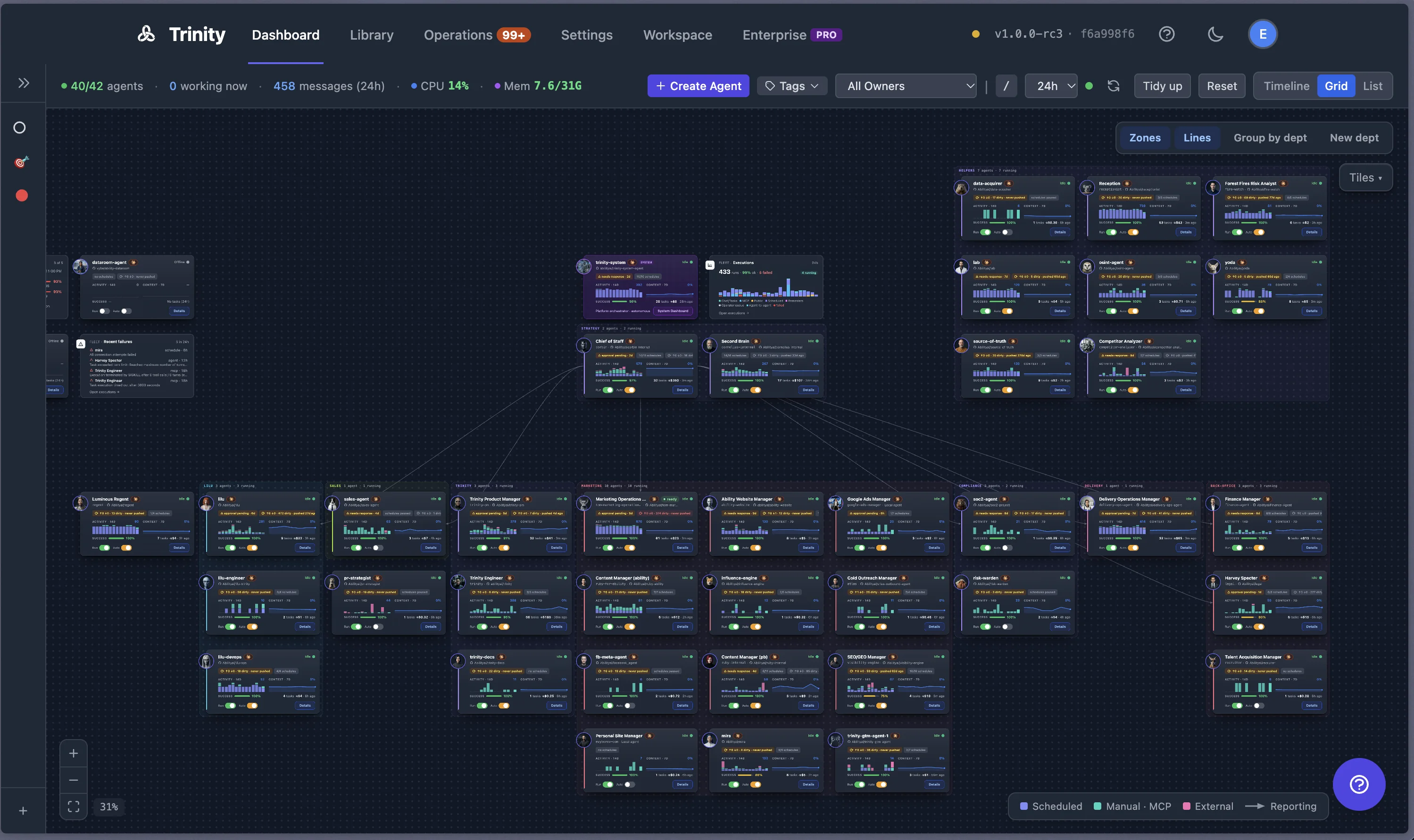
Task: Toggle Run switch on Chief of Staff
Action: (607, 390)
